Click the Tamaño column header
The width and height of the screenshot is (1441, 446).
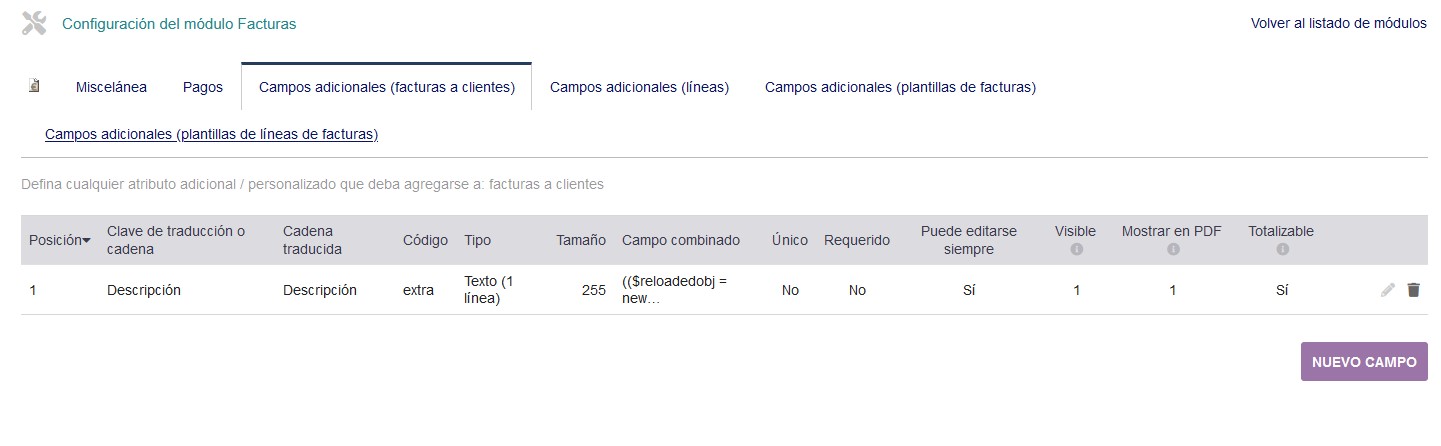coord(581,240)
